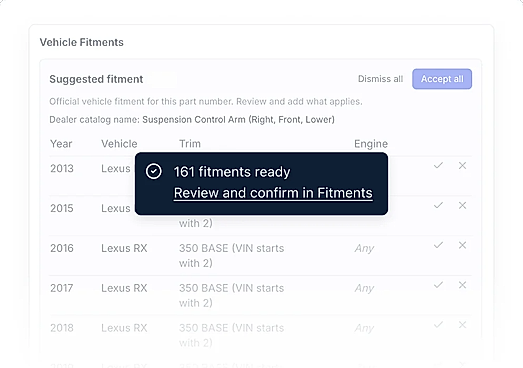Dismiss the 2015 Lexus fitment row

tap(462, 205)
